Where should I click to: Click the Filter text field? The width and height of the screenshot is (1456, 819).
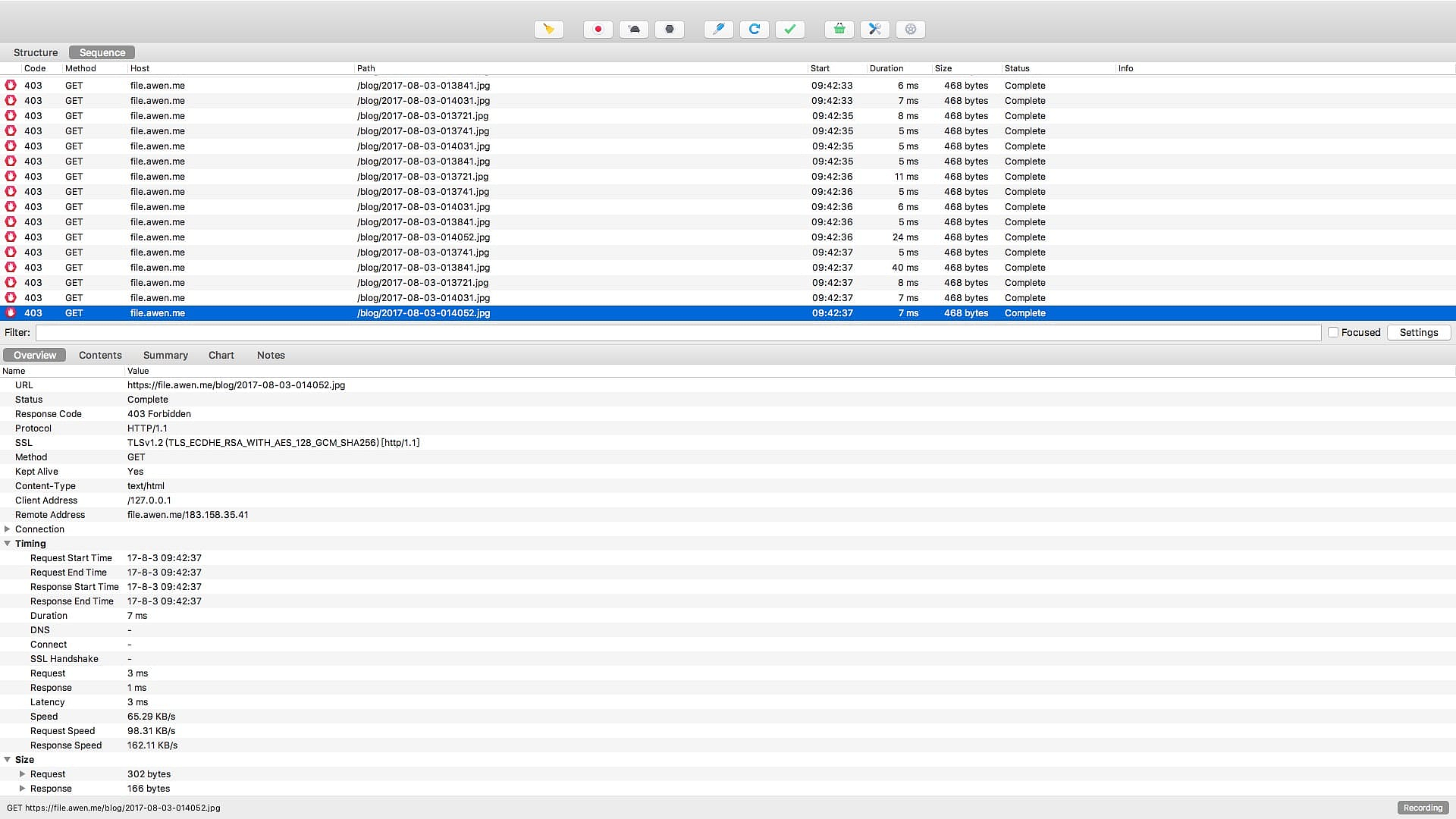(x=678, y=332)
